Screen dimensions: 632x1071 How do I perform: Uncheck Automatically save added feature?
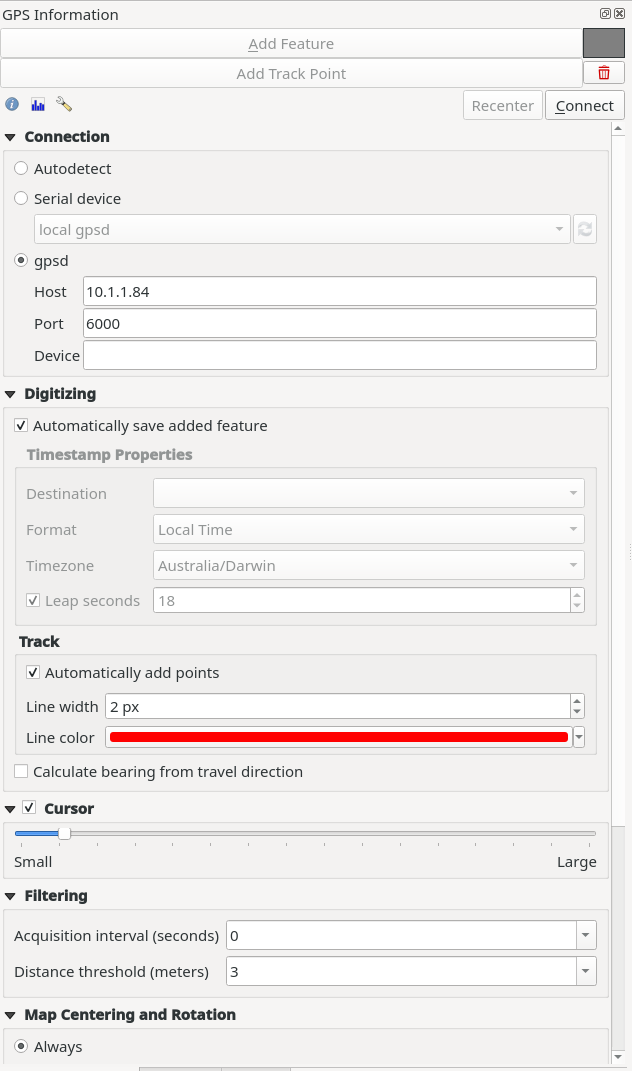(x=21, y=425)
